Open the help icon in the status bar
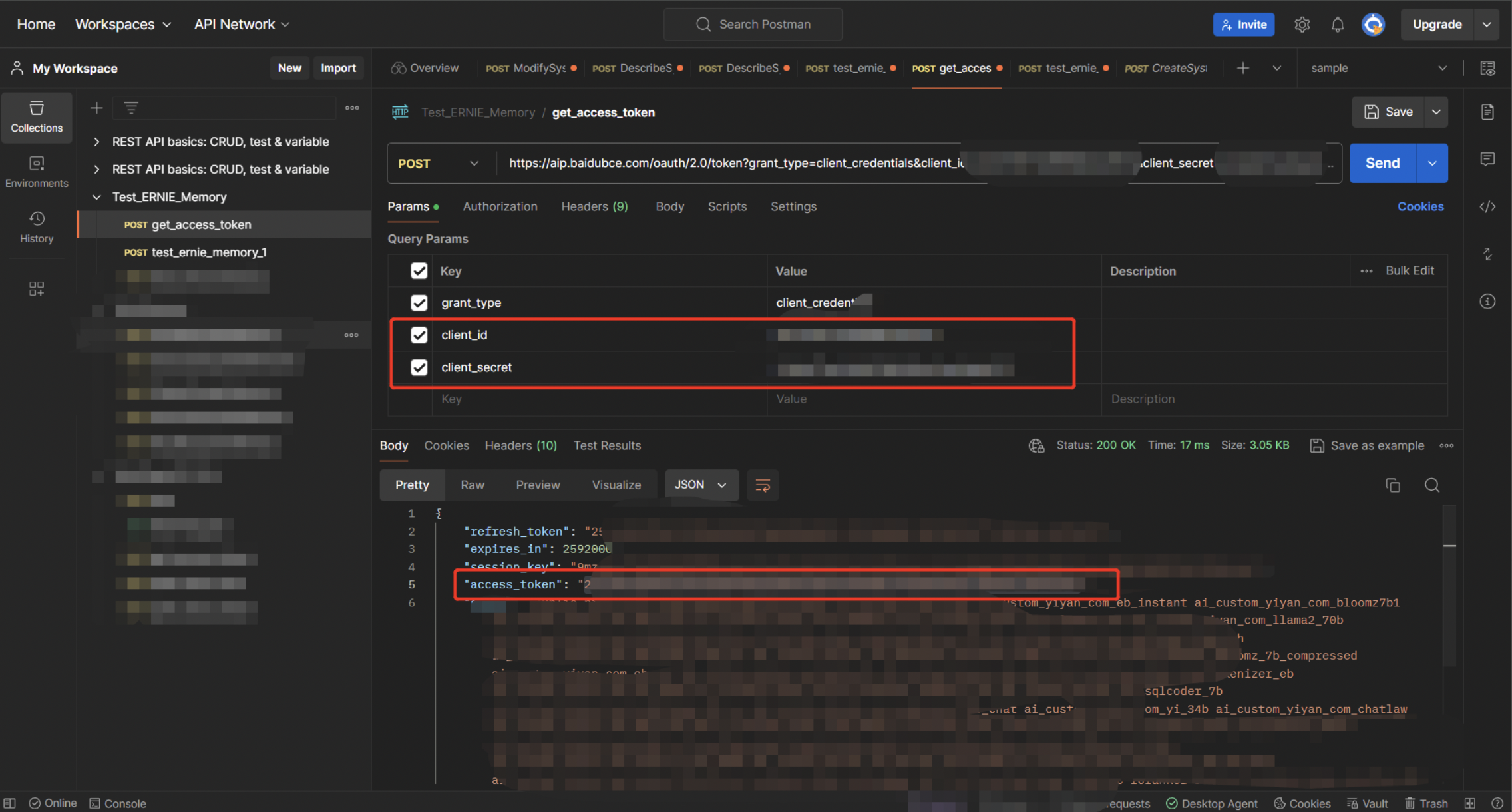Viewport: 1512px width, 812px height. point(1497,803)
